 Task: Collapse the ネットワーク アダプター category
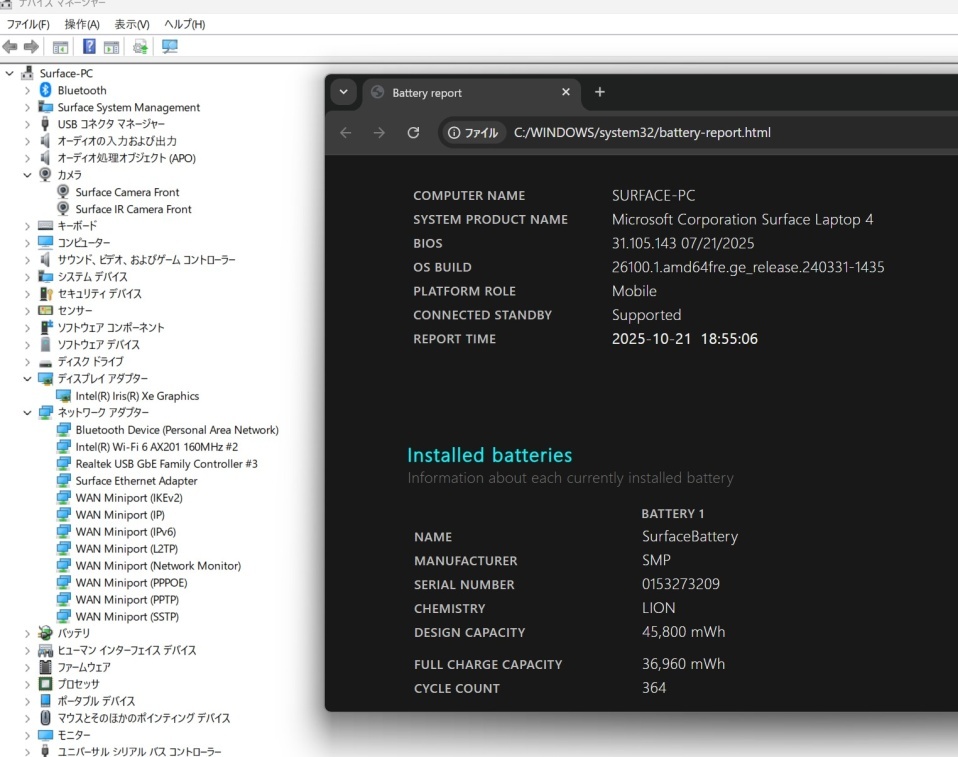pyautogui.click(x=28, y=413)
